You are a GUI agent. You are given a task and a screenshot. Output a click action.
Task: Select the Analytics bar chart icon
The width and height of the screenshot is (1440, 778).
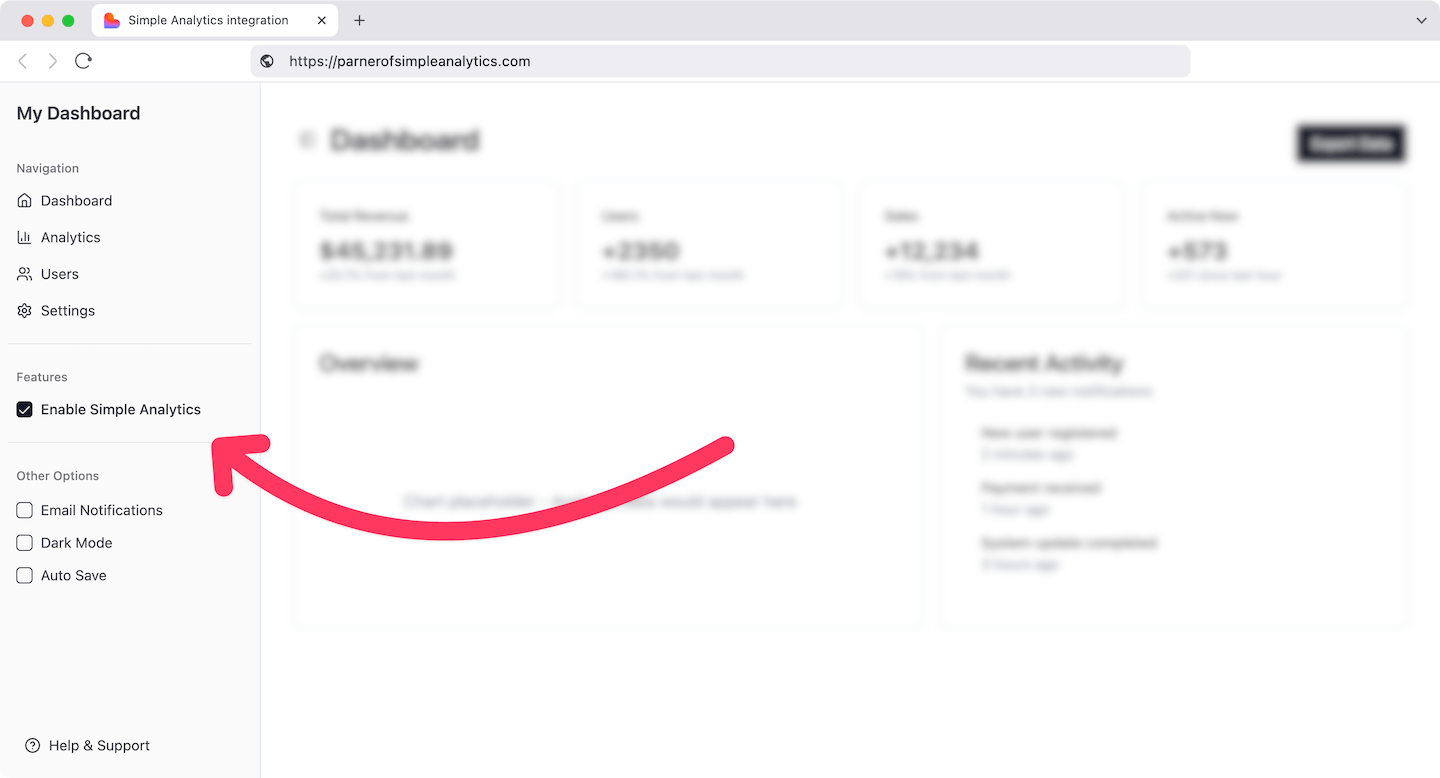point(25,237)
